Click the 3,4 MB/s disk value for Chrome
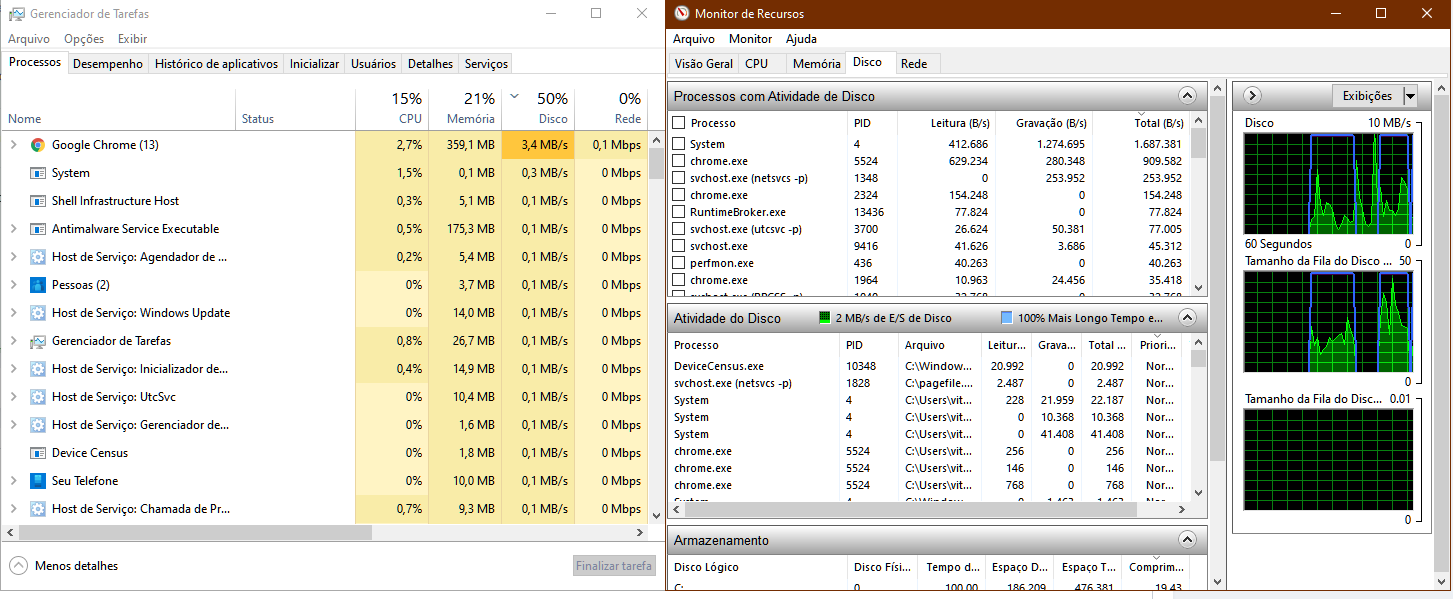This screenshot has width=1453, height=599. pyautogui.click(x=538, y=145)
